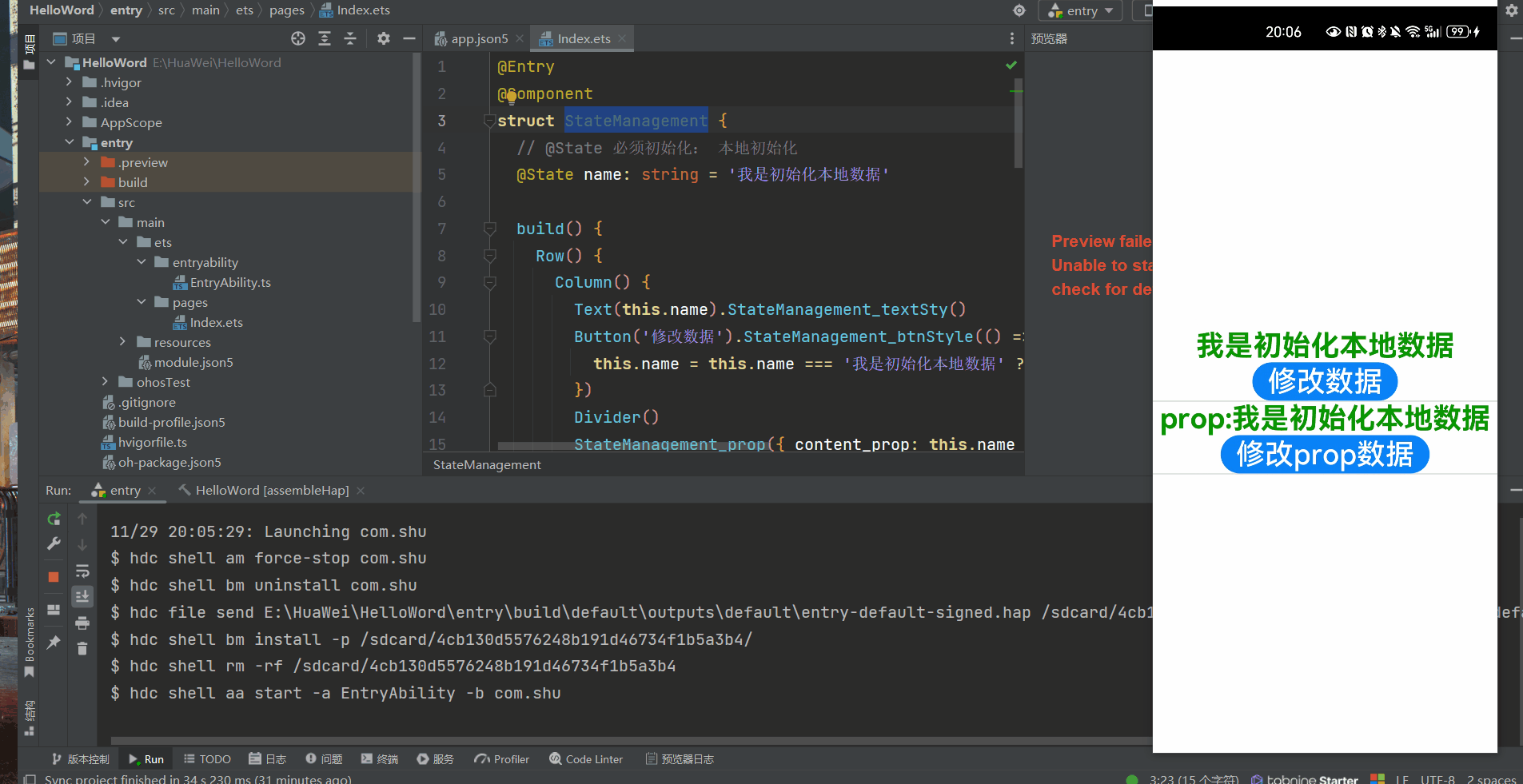Image resolution: width=1523 pixels, height=784 pixels.
Task: Click the device target icon in top toolbar
Action: (1019, 10)
